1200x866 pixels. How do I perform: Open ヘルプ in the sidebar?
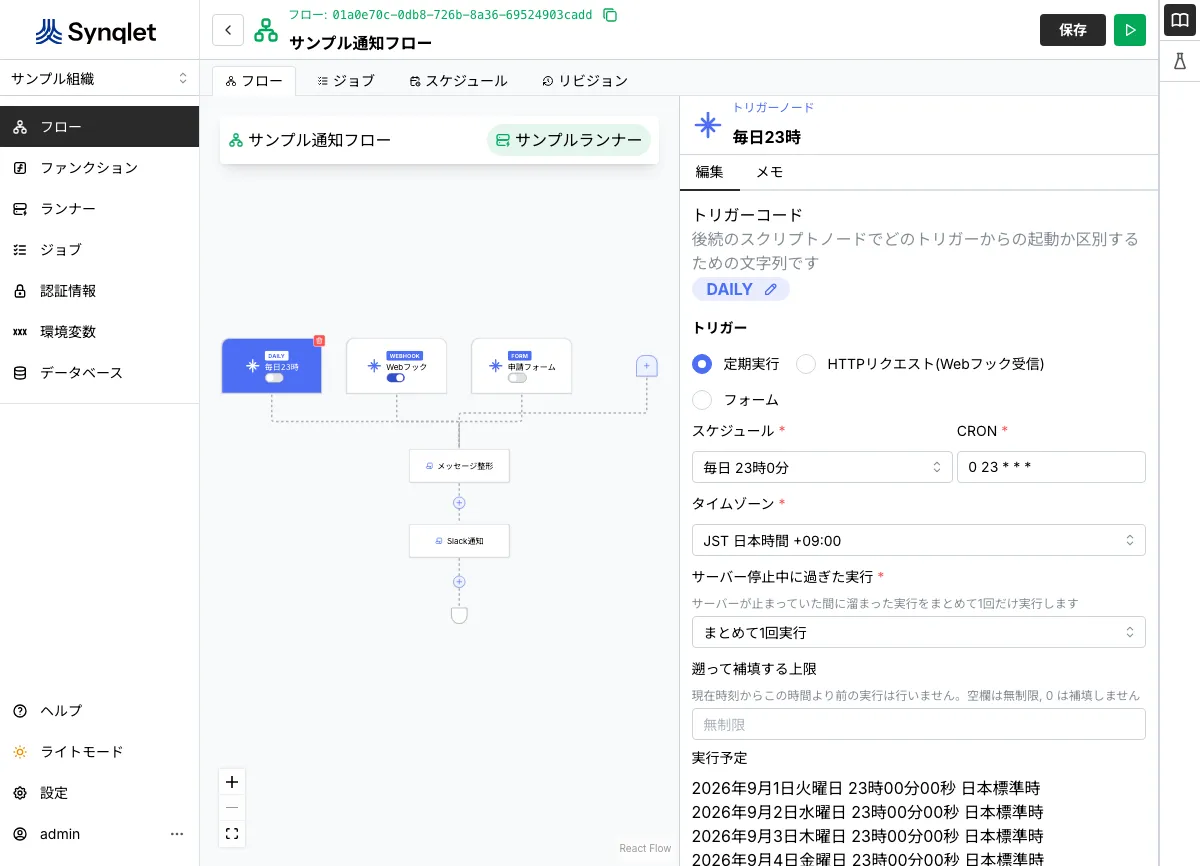coord(99,711)
